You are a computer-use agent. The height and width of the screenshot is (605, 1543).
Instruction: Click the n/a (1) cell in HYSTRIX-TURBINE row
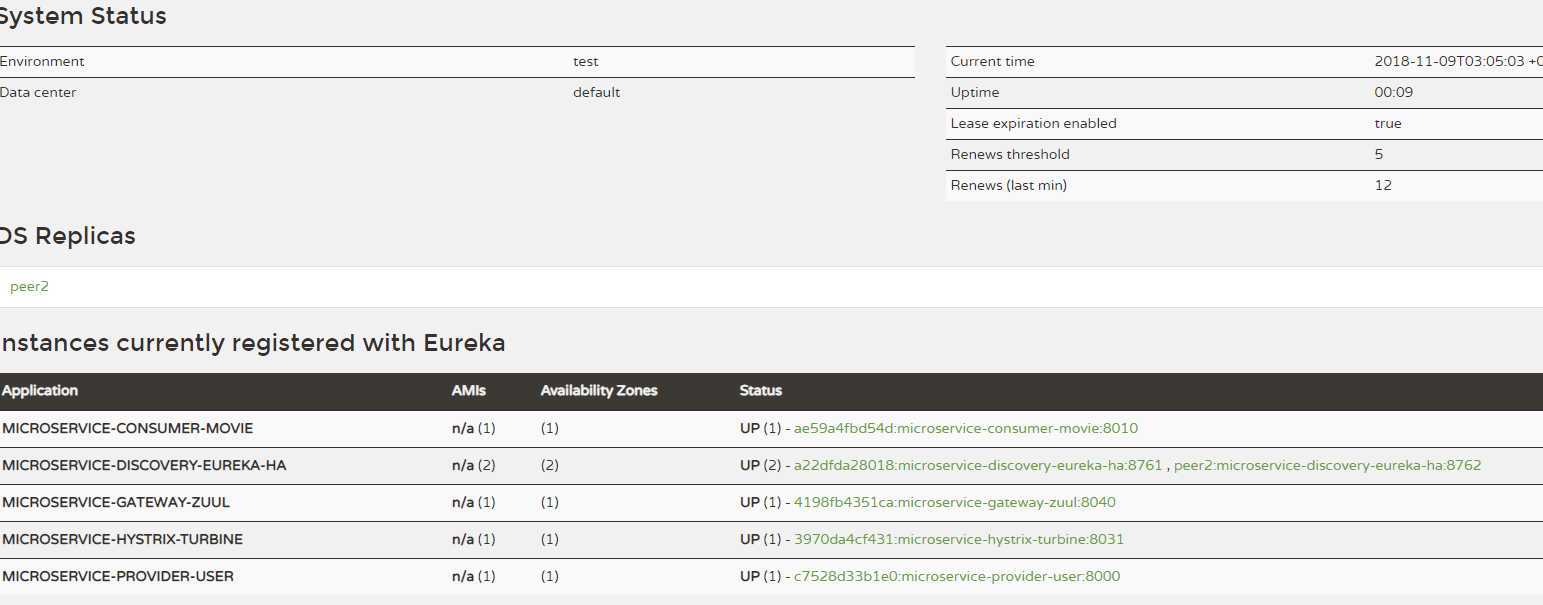coord(474,539)
